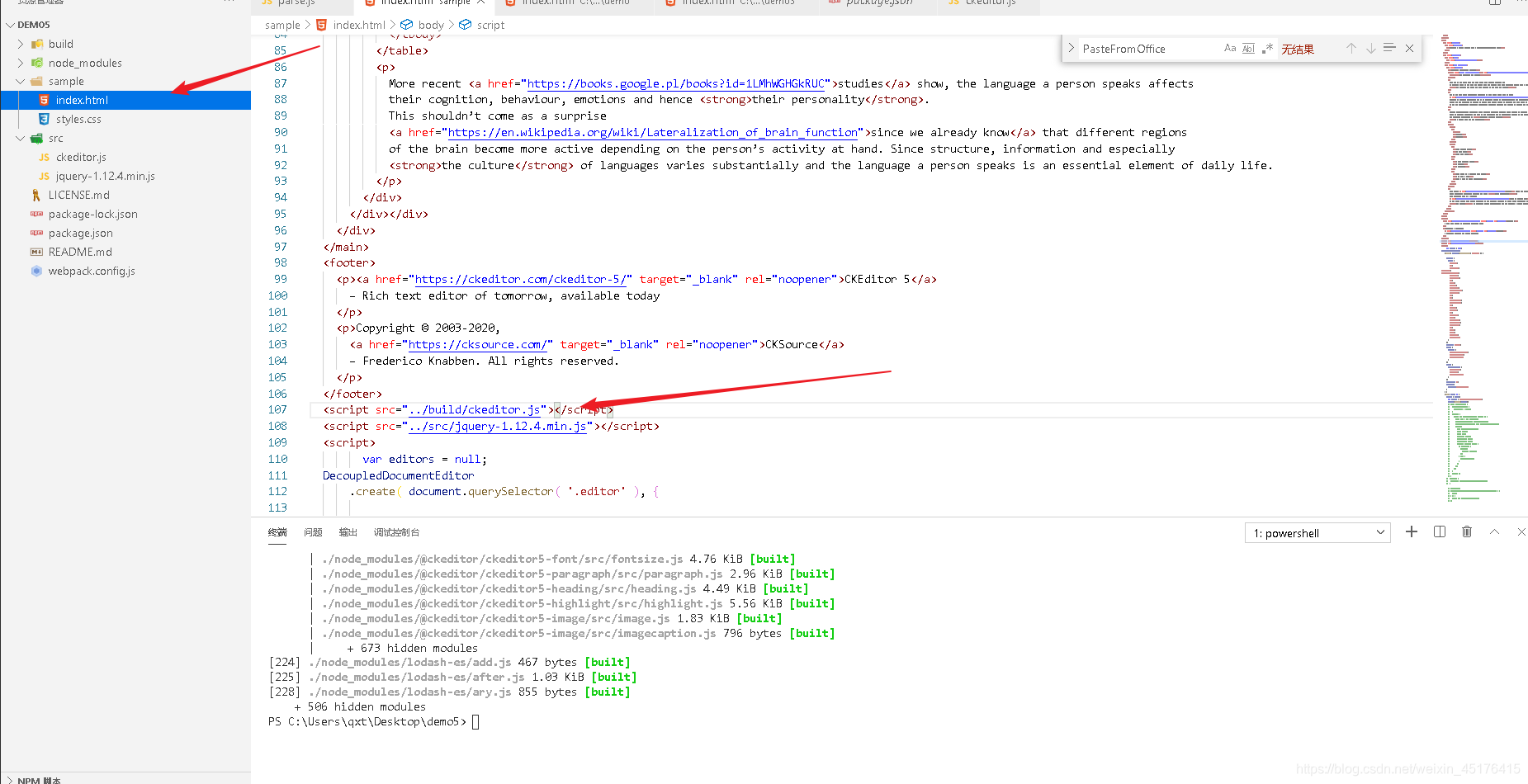Follow the ../src/jquery-1.12.4.min.js path
The width and height of the screenshot is (1528, 784).
coord(497,426)
